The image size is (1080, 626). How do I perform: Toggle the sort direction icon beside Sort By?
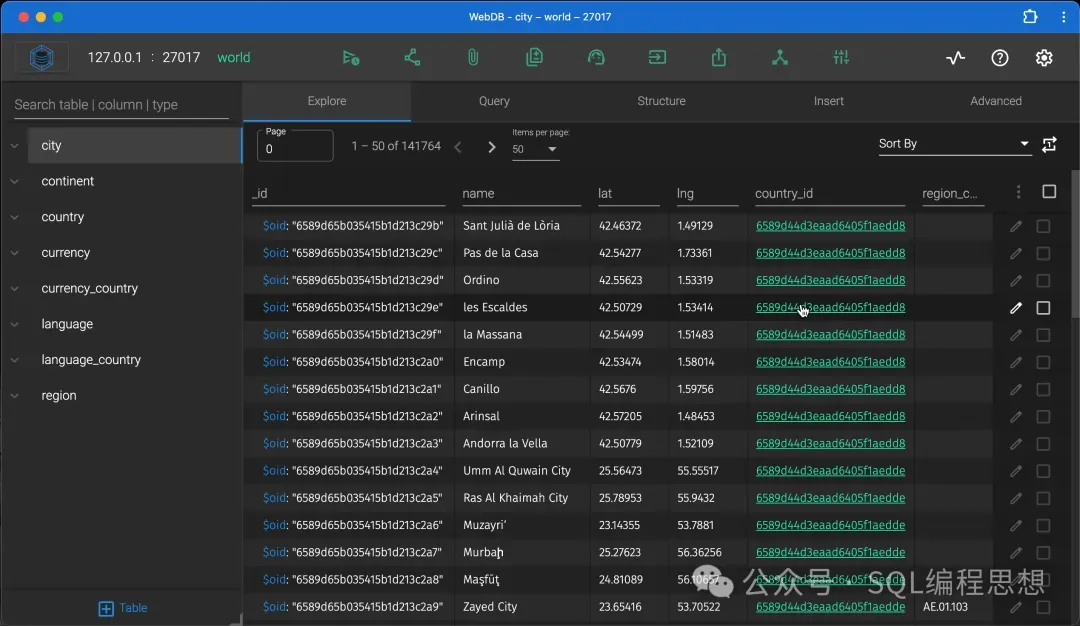point(1049,145)
